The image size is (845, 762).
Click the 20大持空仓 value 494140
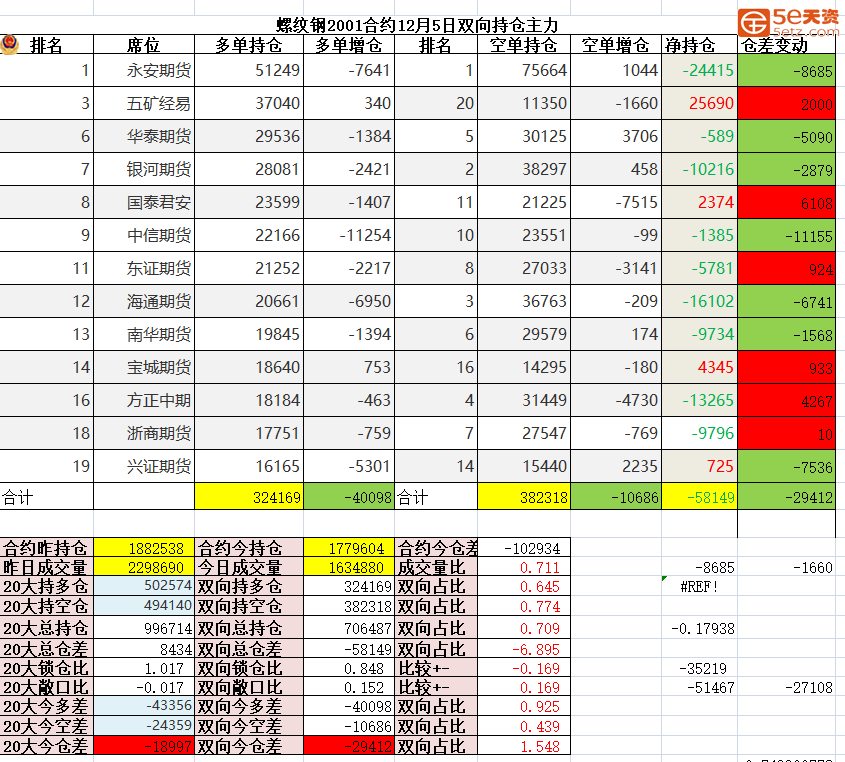[x=144, y=606]
